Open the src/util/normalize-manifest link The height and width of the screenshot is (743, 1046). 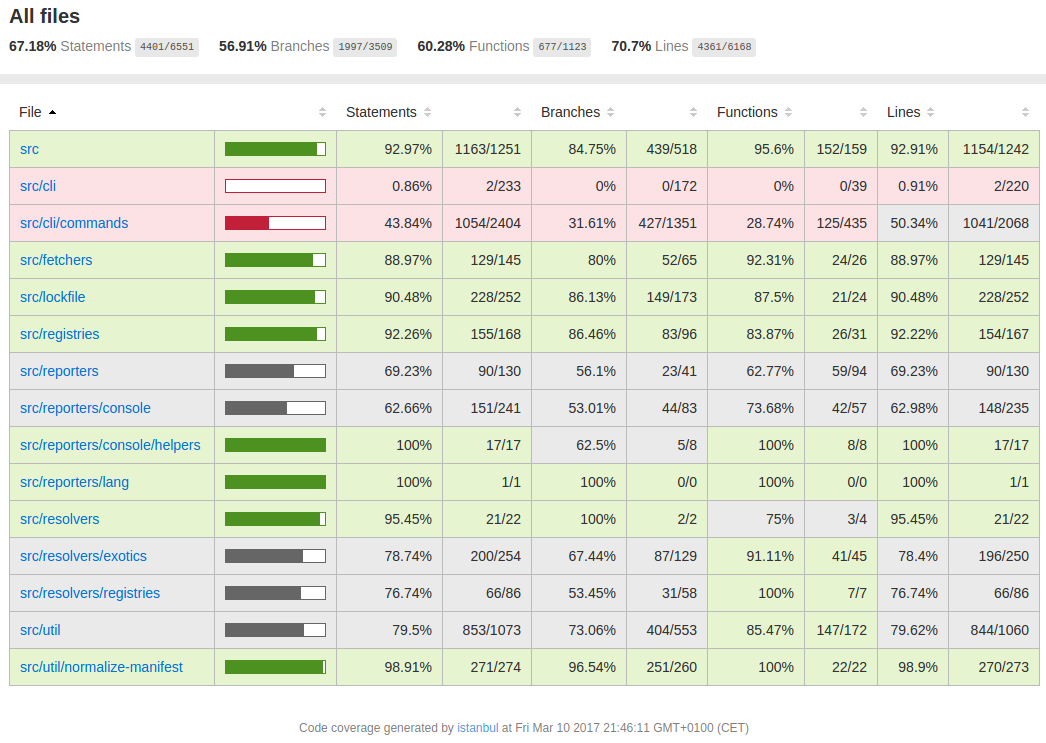coord(101,667)
